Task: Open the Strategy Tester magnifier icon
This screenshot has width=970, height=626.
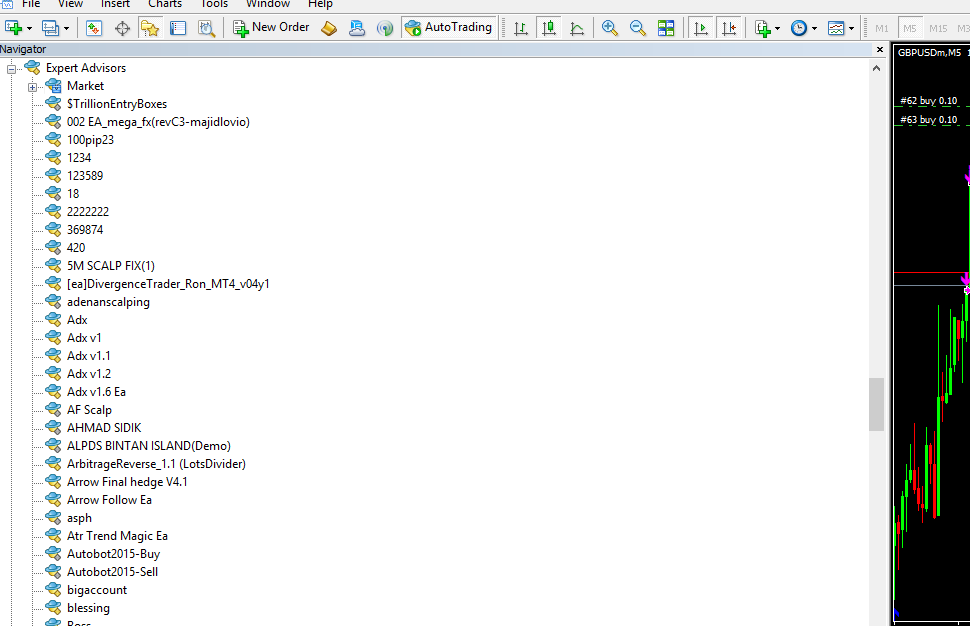Action: [x=206, y=28]
